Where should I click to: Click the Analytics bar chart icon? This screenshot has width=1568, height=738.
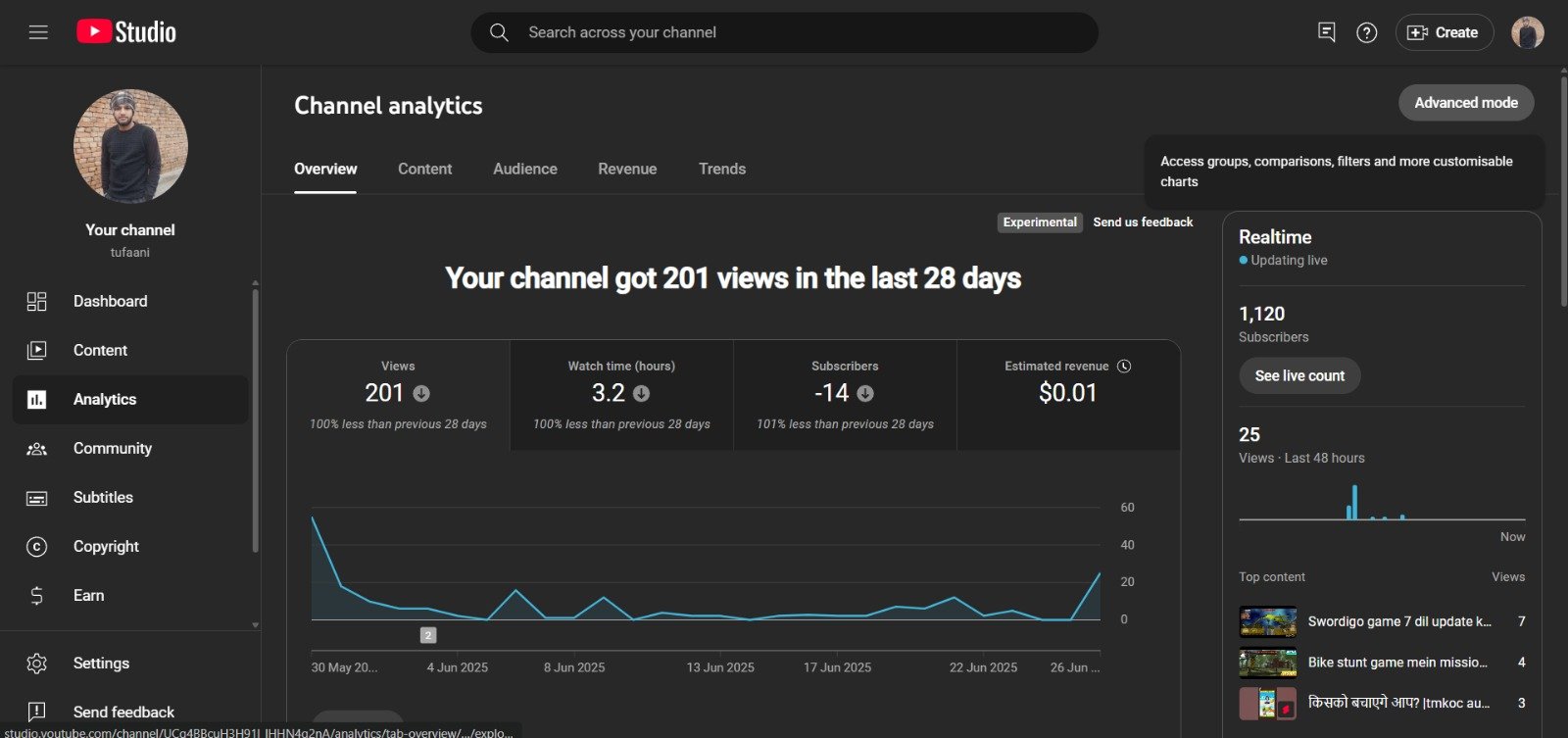pos(36,399)
